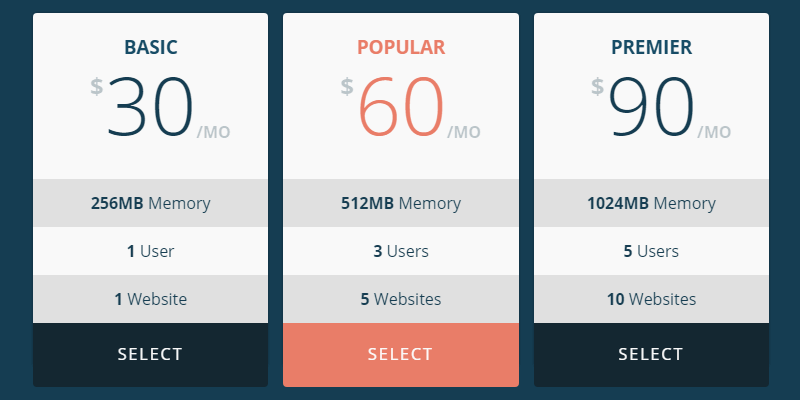This screenshot has height=400, width=800.
Task: Click the 10 Websites row
Action: pos(651,299)
